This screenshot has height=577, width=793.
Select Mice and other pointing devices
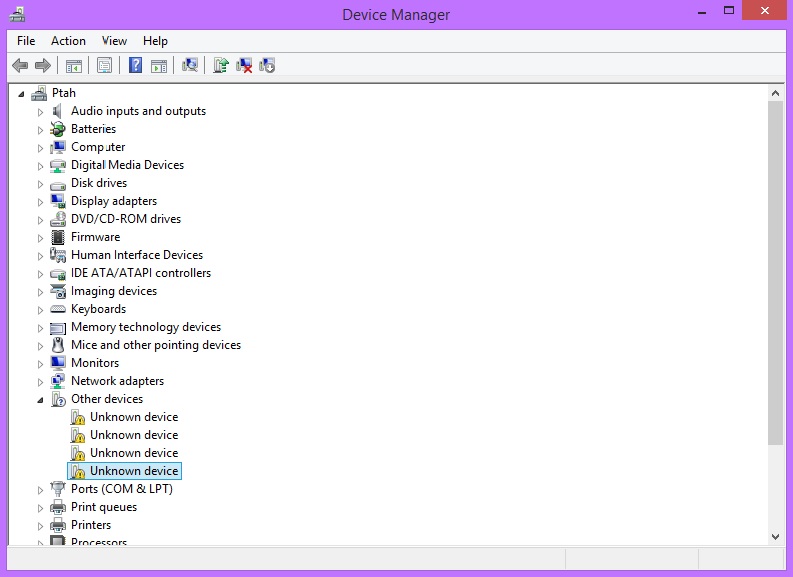pos(155,345)
